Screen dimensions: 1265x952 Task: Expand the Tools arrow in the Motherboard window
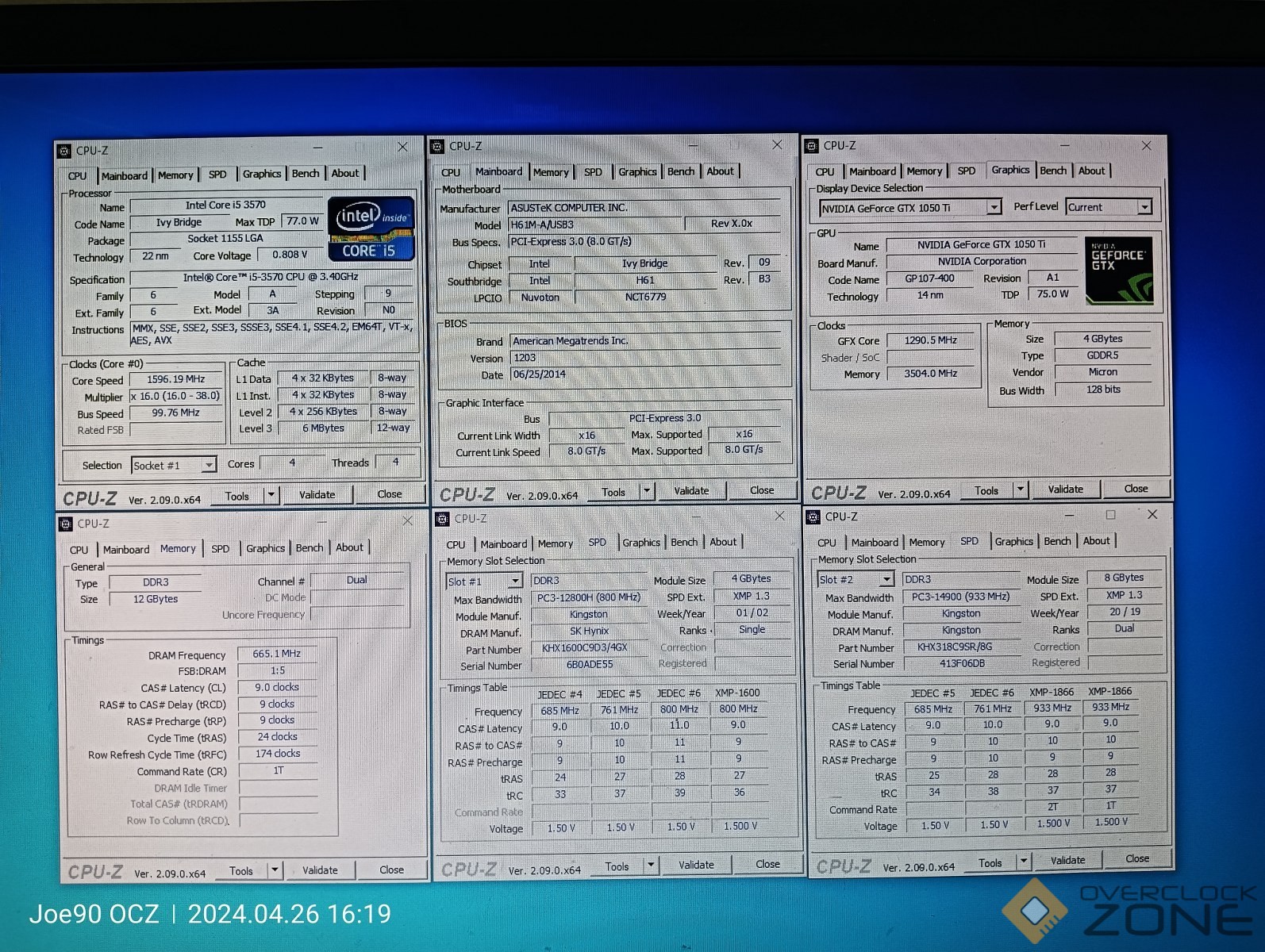pyautogui.click(x=648, y=491)
